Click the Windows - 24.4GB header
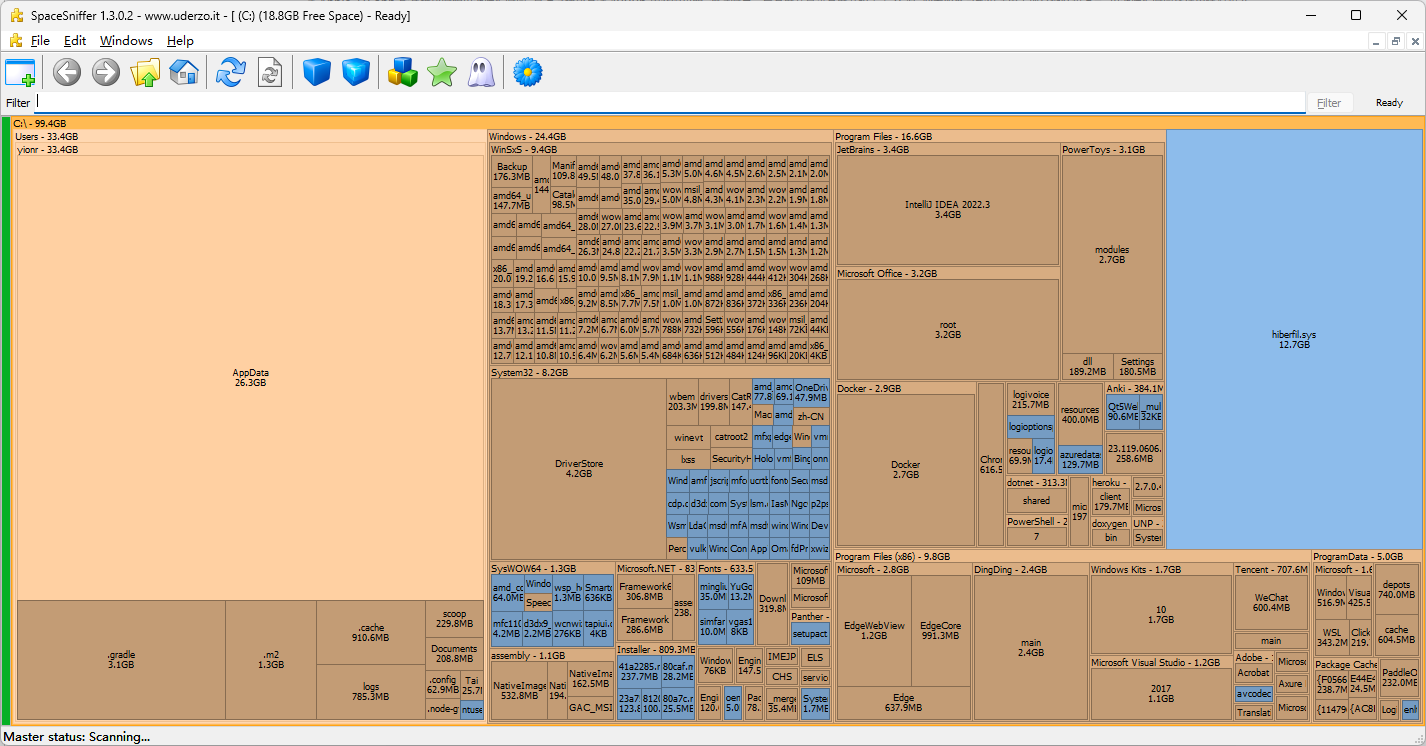Viewport: 1426px width, 746px height. [x=660, y=136]
